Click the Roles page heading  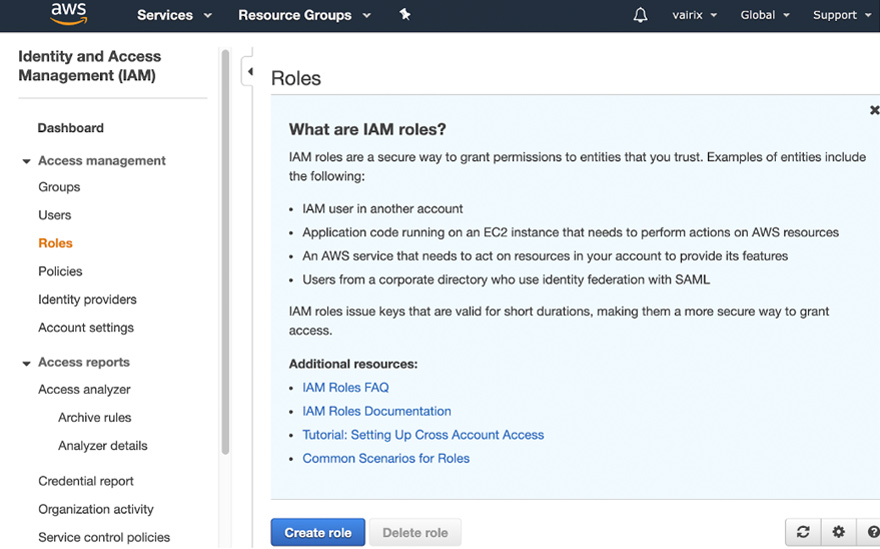point(296,78)
